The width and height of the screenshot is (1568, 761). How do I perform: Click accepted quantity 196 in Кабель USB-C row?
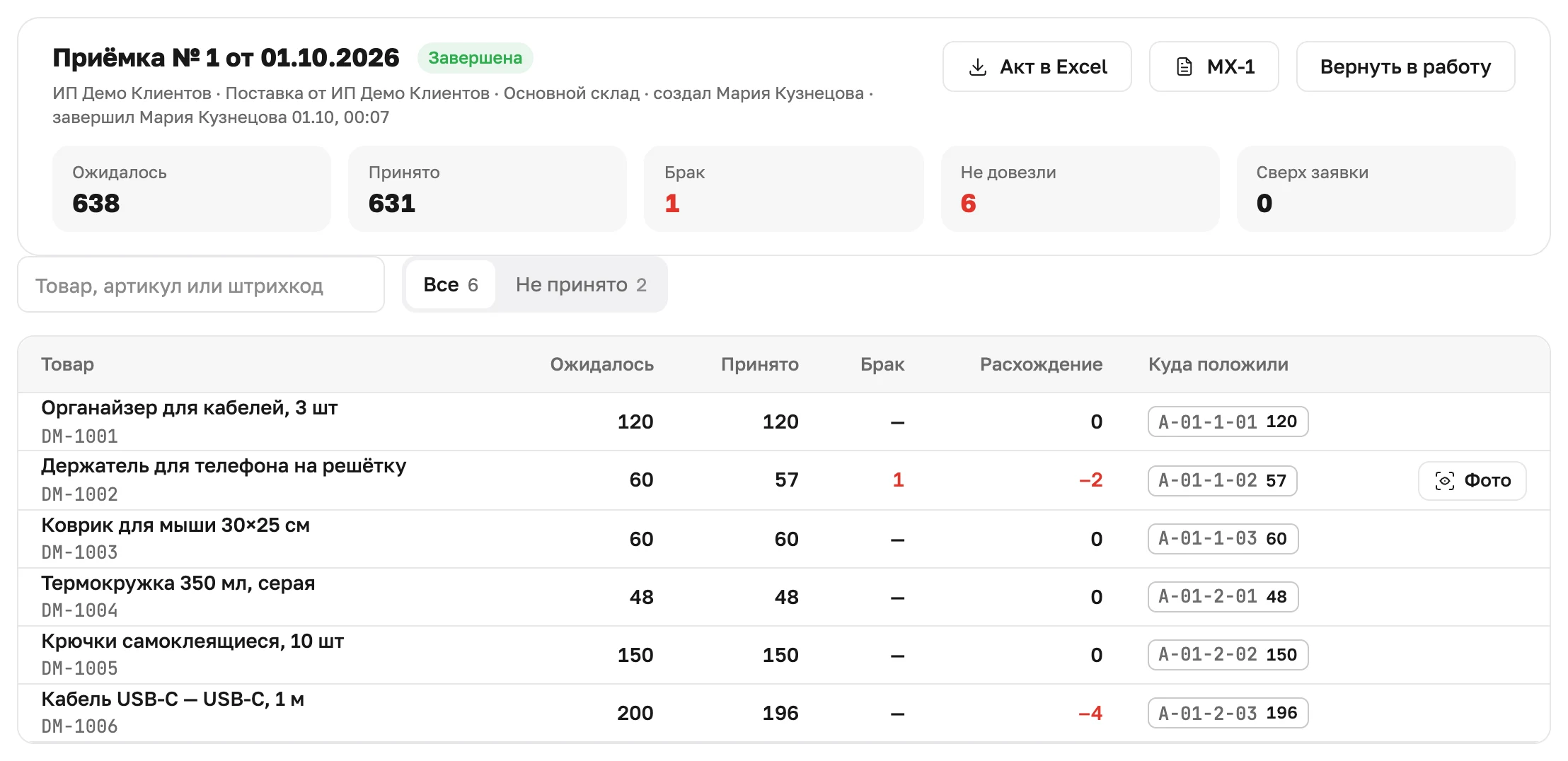(780, 713)
